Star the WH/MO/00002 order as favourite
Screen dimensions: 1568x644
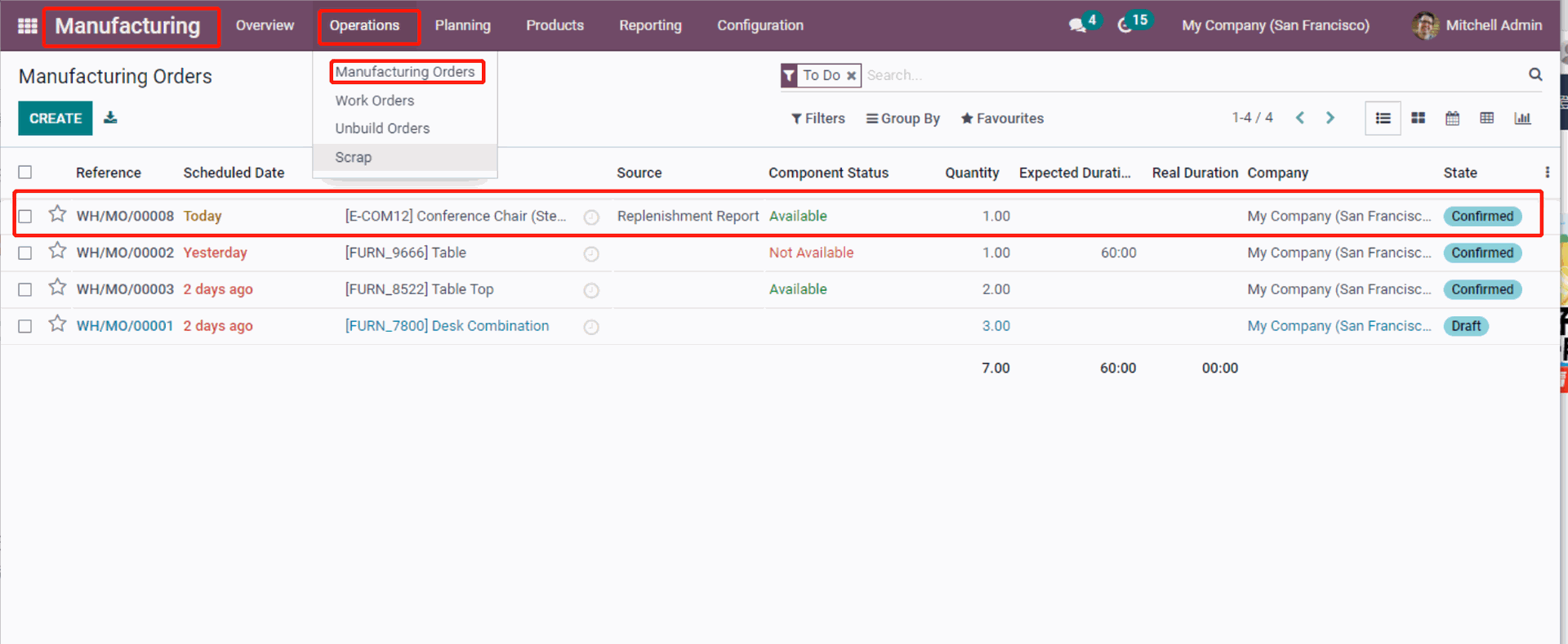point(57,251)
